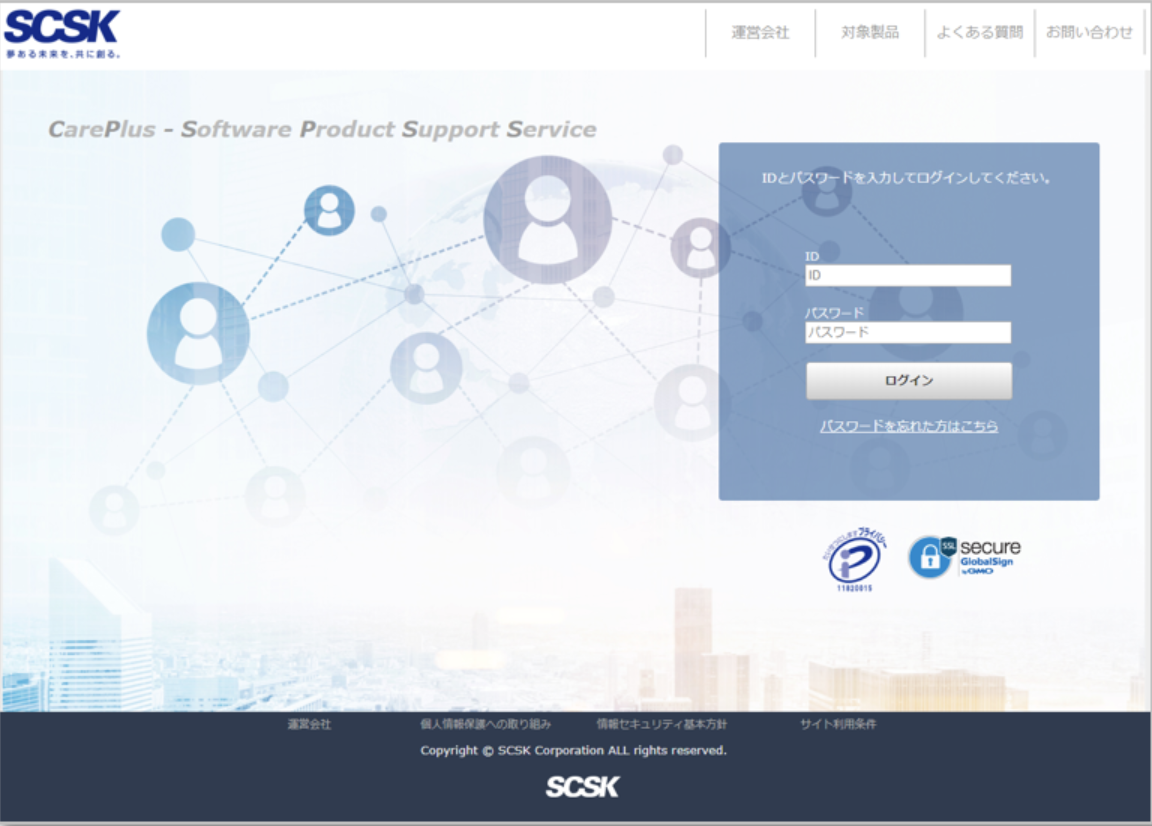
Task: Open the 運営会社 menu in the top navigation
Action: point(760,32)
